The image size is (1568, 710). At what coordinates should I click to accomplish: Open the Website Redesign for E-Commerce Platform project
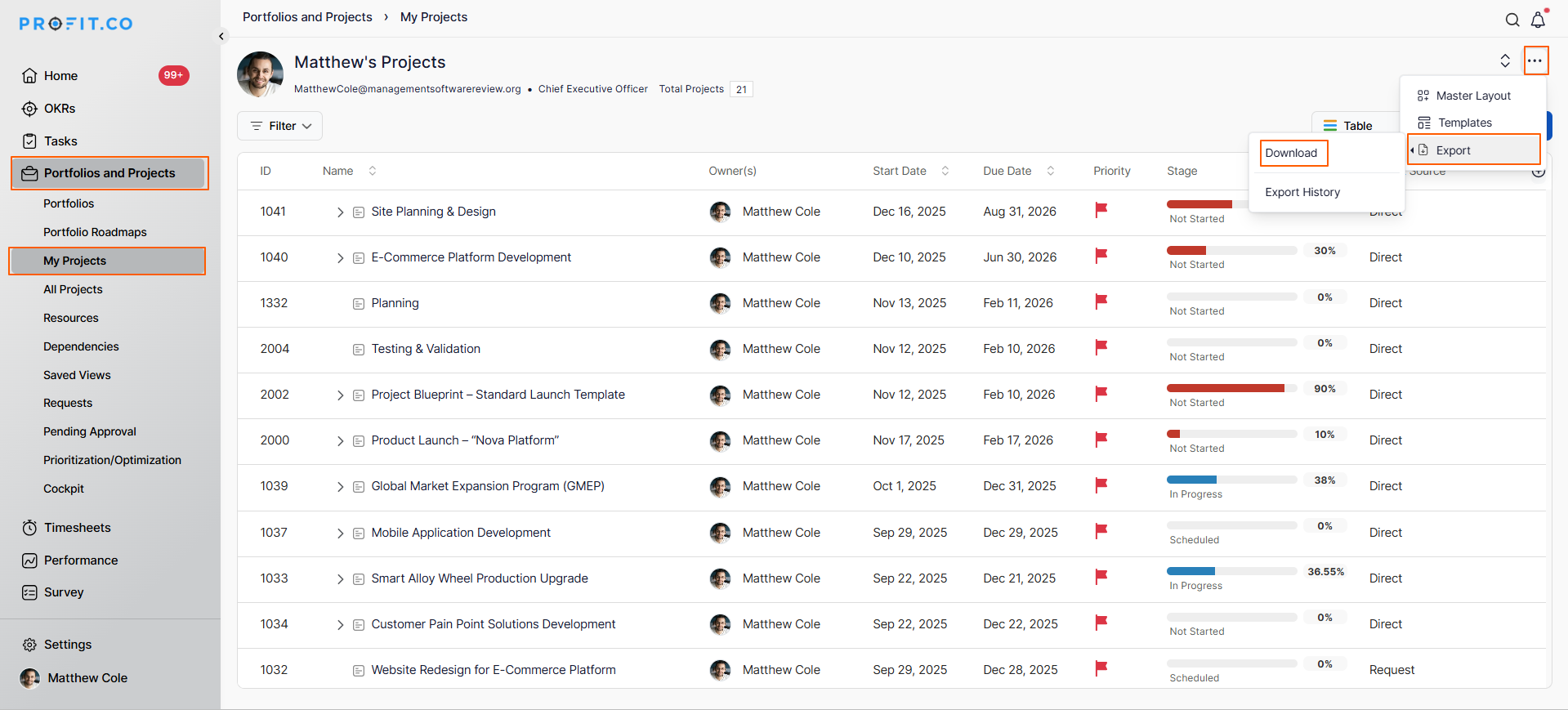[x=494, y=670]
